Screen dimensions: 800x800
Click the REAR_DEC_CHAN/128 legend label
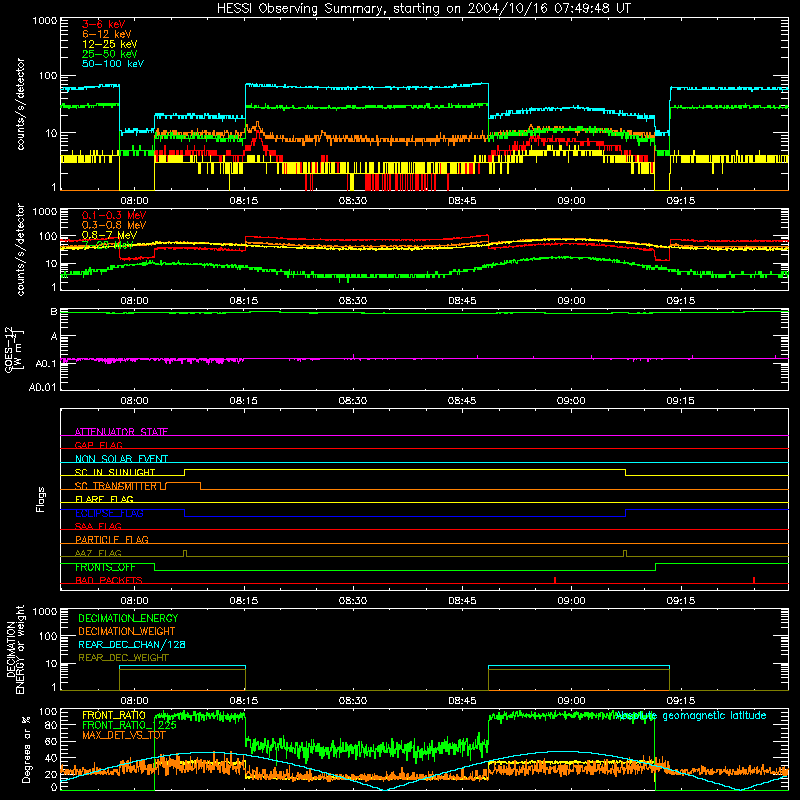(132, 644)
